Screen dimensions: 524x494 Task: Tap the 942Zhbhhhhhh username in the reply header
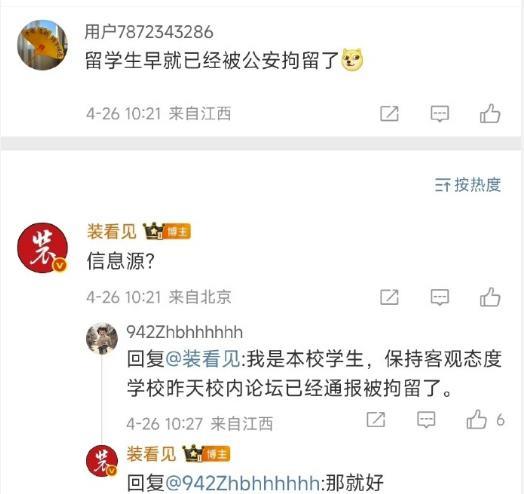coord(184,332)
